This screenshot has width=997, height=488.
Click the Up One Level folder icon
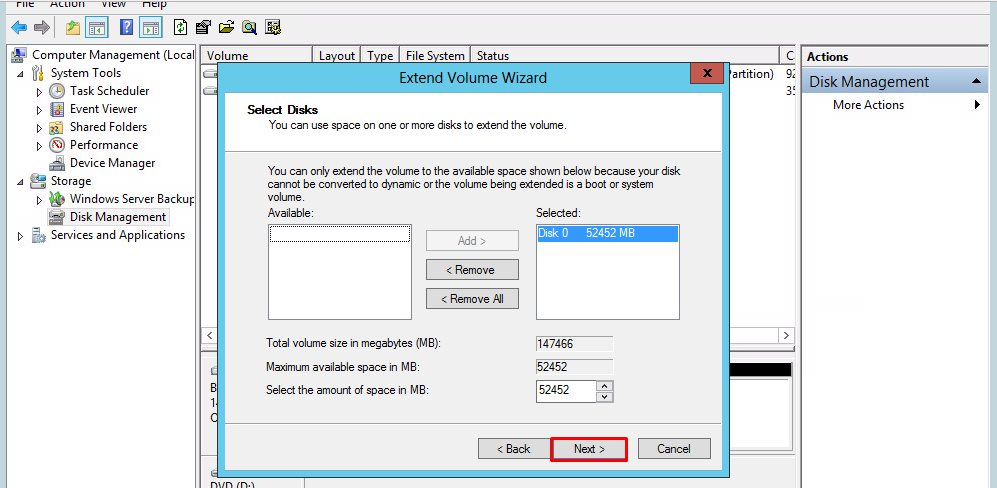[x=72, y=27]
